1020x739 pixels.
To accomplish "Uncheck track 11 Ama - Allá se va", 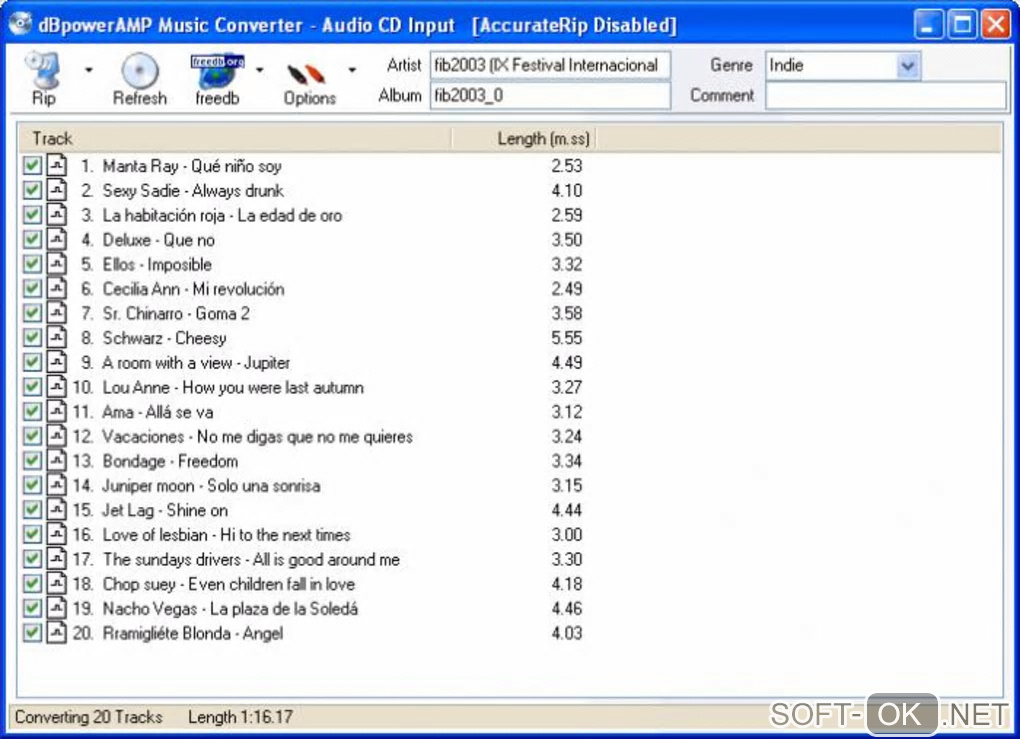I will coord(32,412).
